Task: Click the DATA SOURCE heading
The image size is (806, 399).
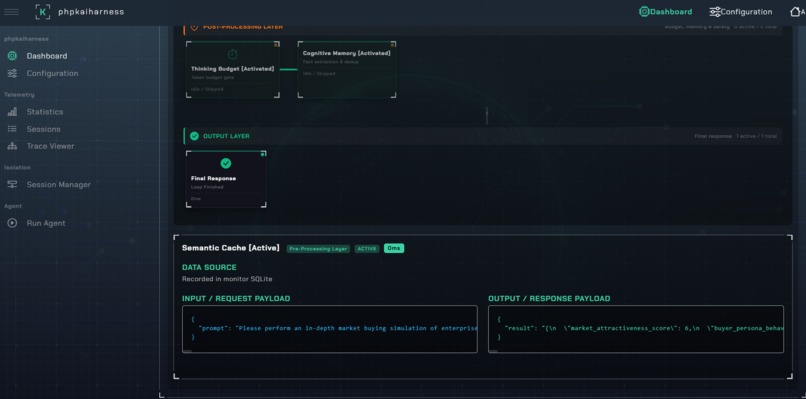Action: pyautogui.click(x=209, y=267)
